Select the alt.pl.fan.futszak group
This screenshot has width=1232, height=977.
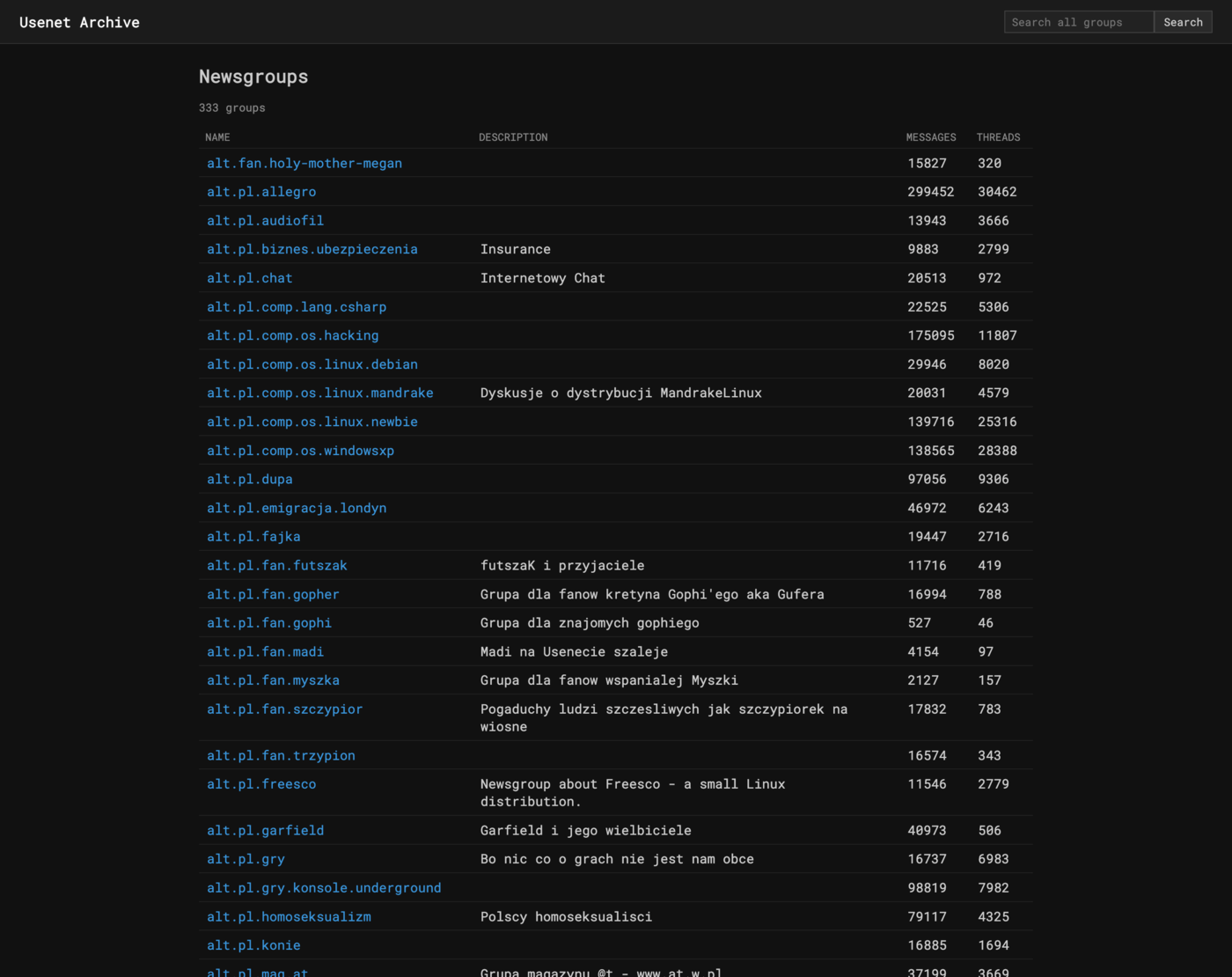coord(277,566)
